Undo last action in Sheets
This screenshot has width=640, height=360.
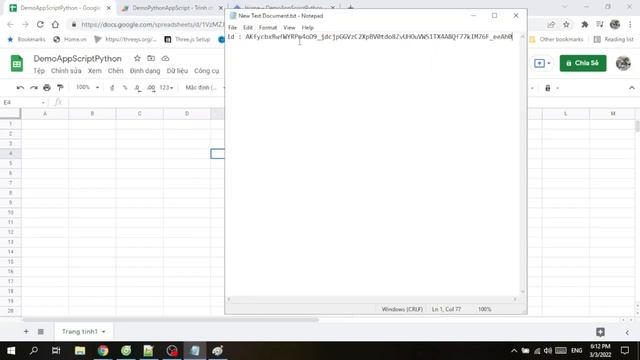click(x=20, y=88)
